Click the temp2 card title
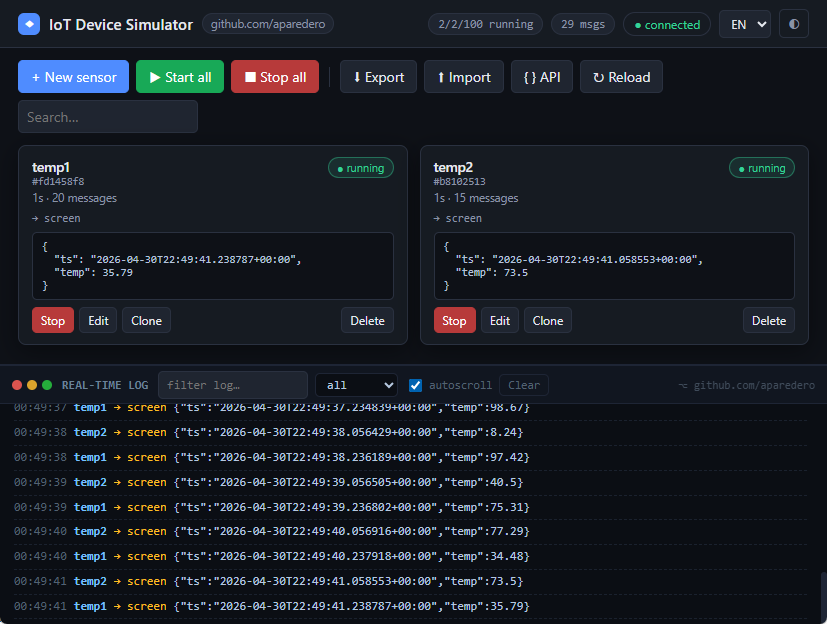Viewport: 827px width, 624px height. (x=453, y=167)
